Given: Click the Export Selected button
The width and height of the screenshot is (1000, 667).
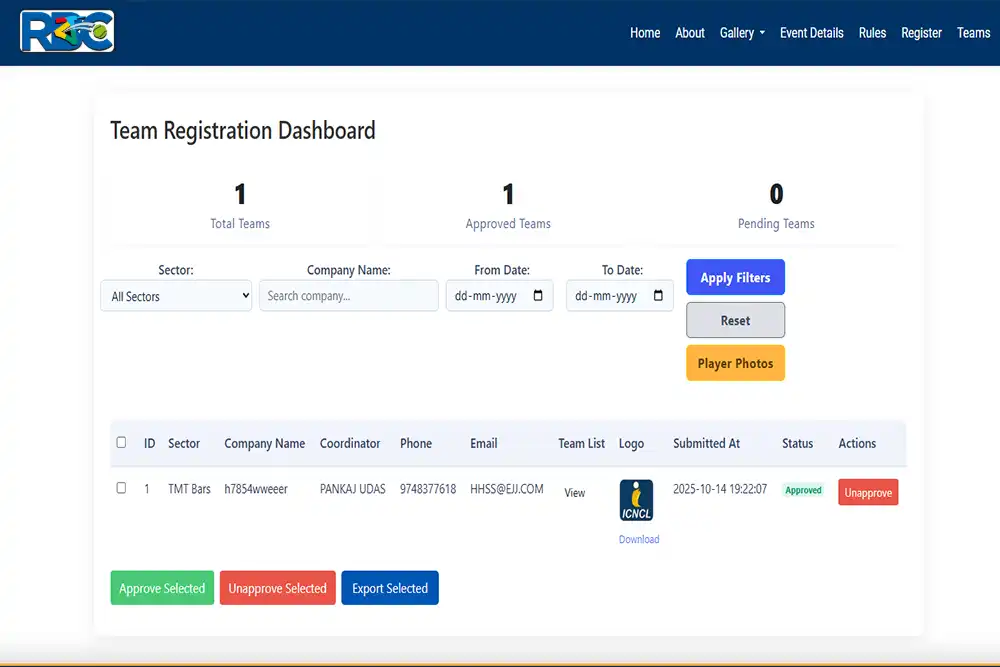Looking at the screenshot, I should pyautogui.click(x=390, y=588).
